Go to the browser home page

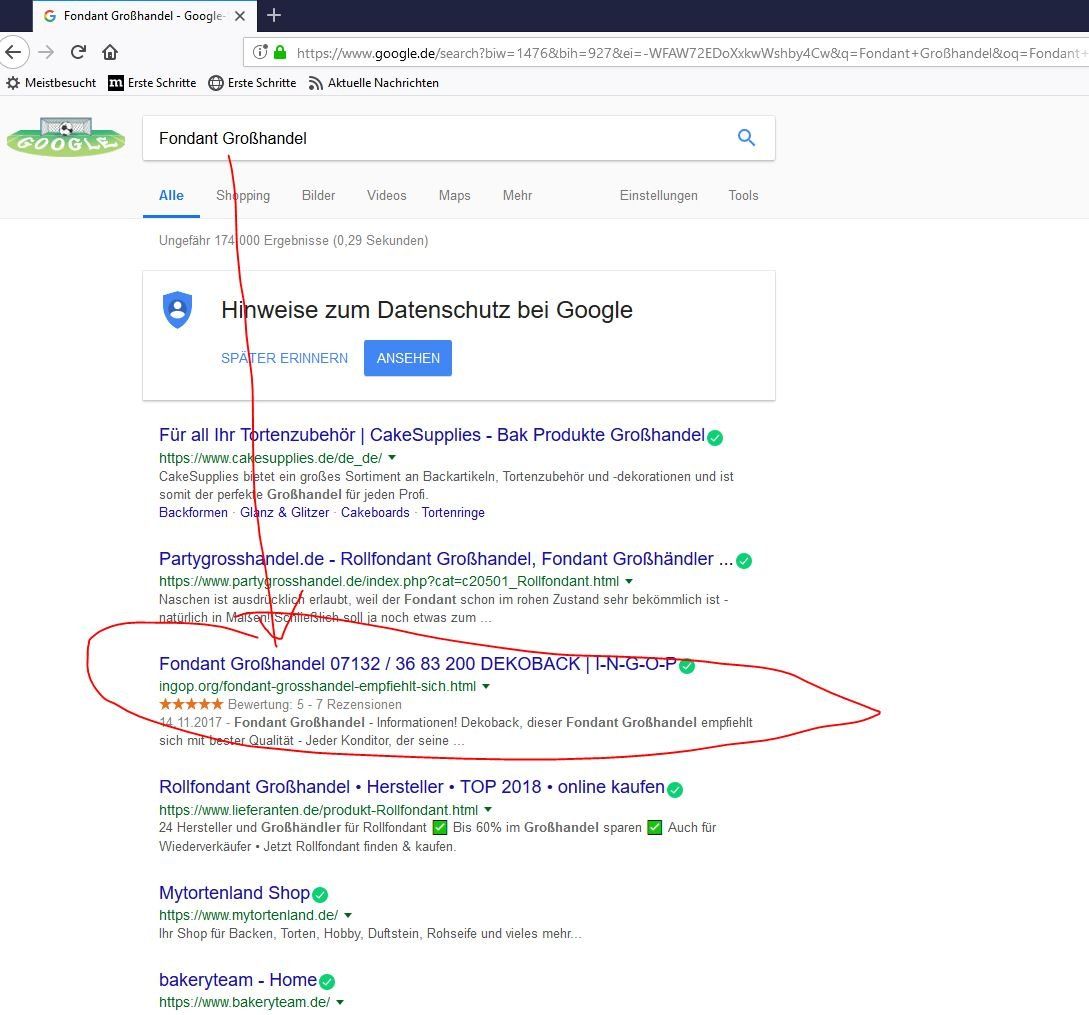click(x=110, y=52)
